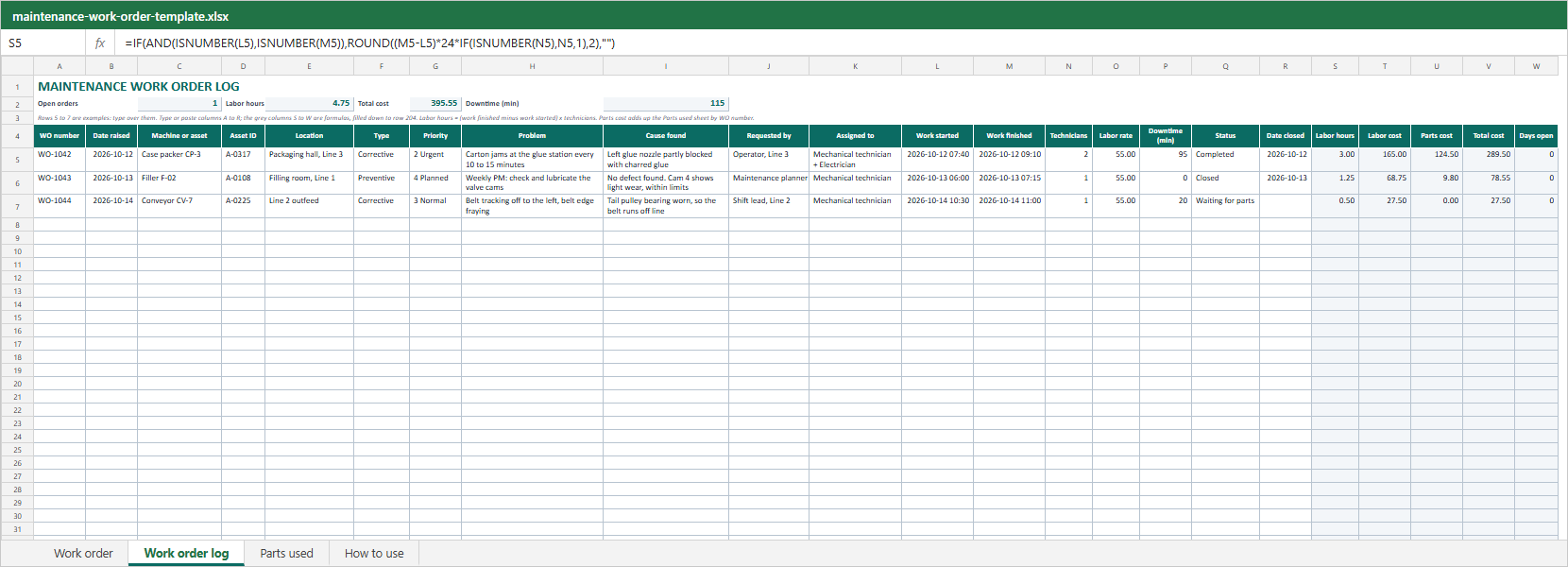Click the Labor rate header cell
The image size is (1568, 567).
click(x=1116, y=135)
